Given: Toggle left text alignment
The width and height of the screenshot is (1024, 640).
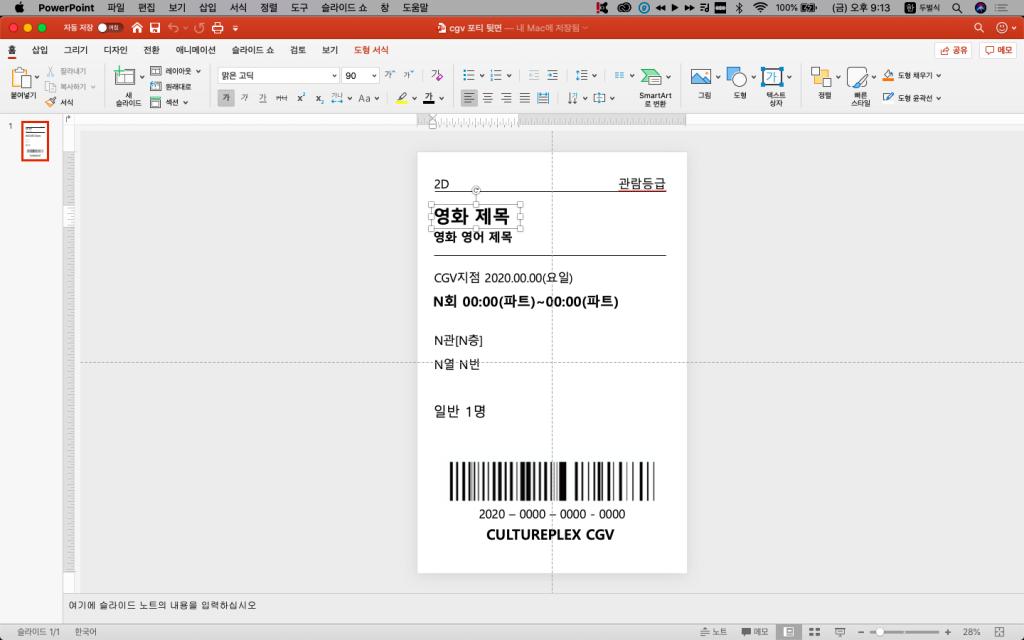Looking at the screenshot, I should [469, 98].
